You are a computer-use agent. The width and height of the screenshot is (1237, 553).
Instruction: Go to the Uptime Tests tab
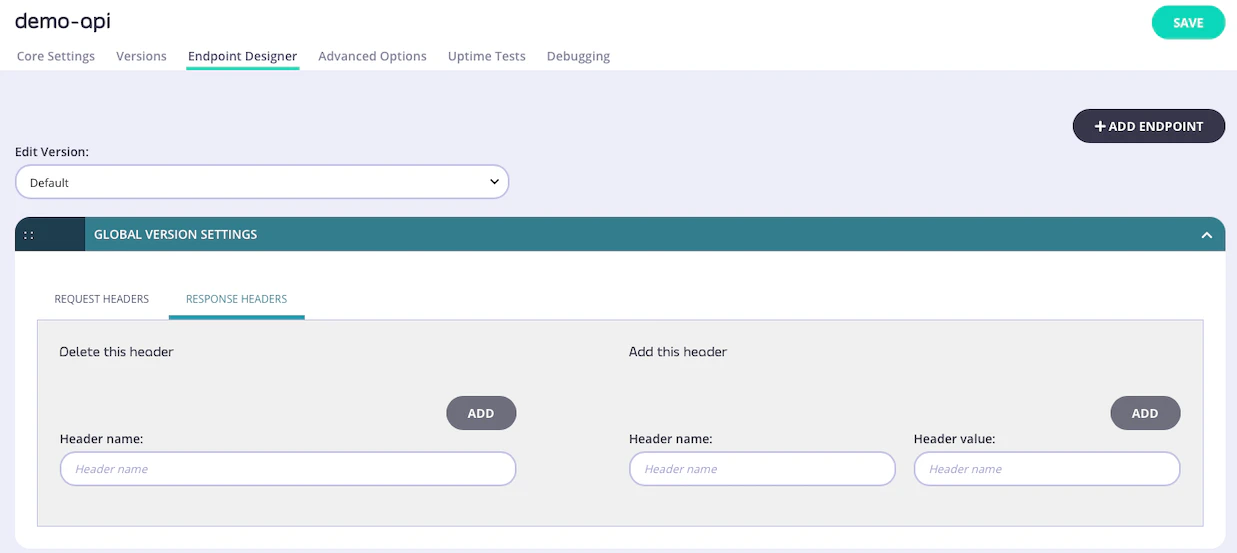486,56
